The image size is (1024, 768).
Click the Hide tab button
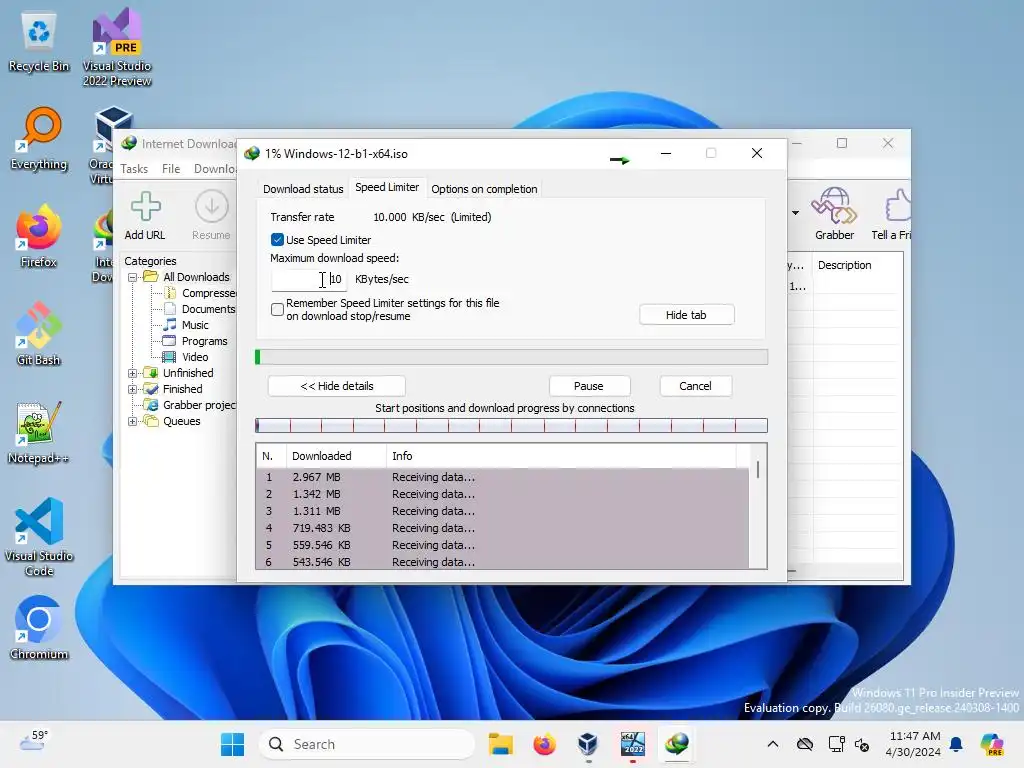[686, 315]
